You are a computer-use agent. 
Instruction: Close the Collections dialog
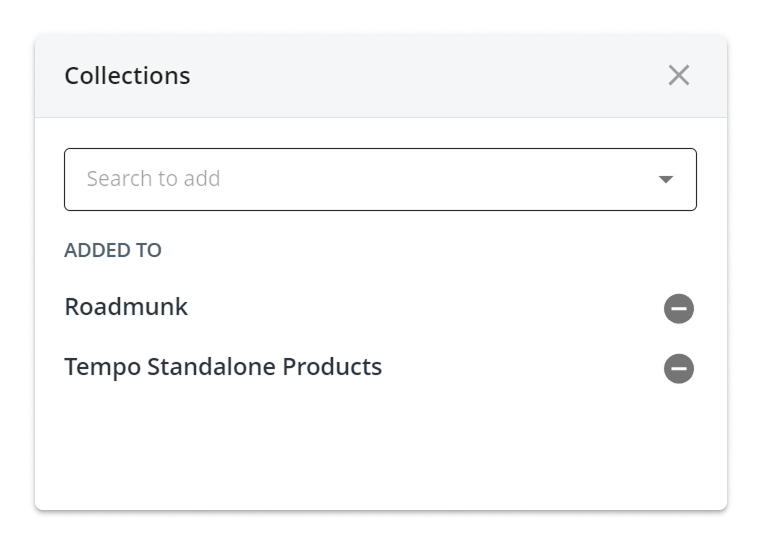(x=679, y=75)
